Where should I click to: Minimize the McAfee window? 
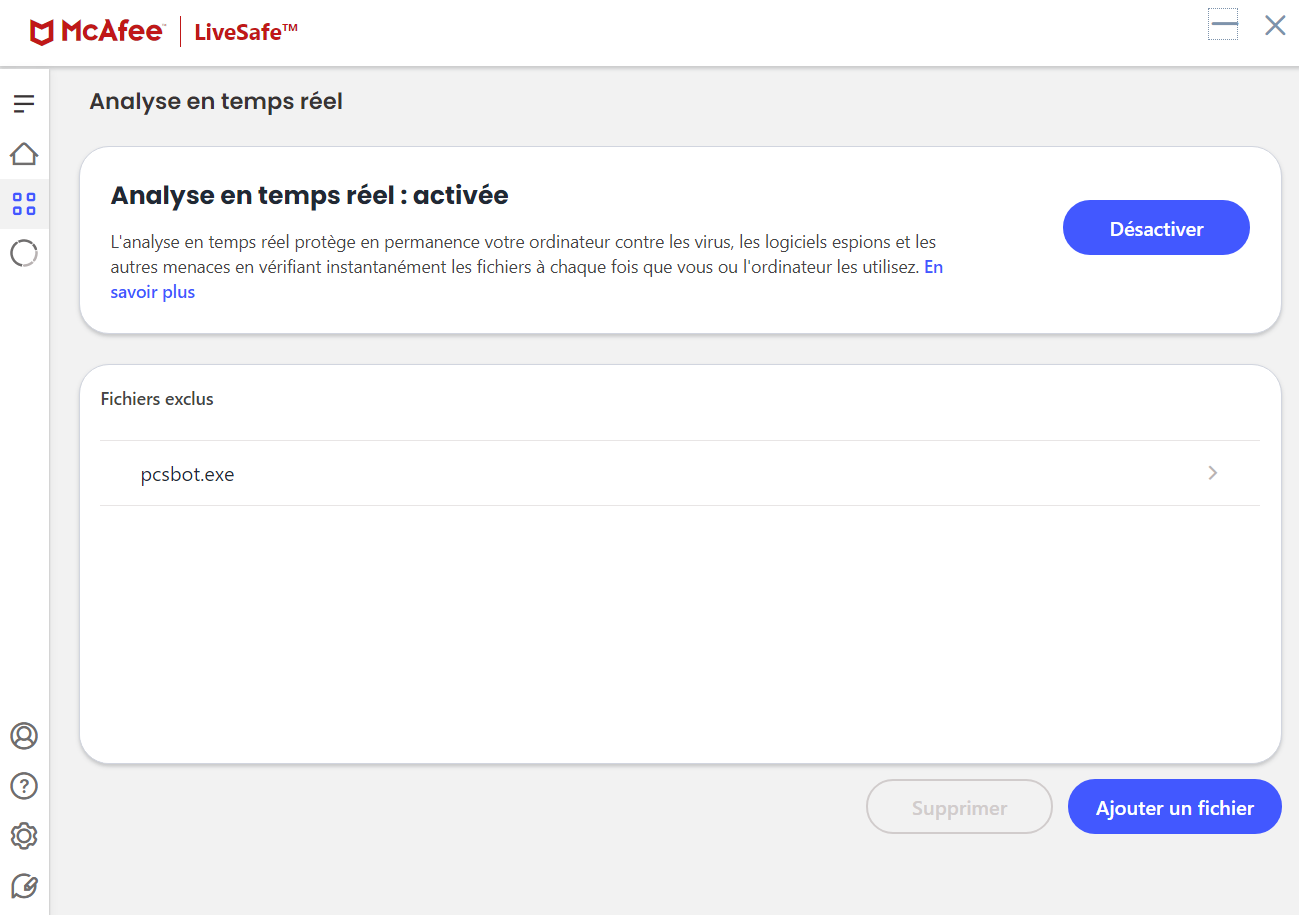pos(1223,25)
